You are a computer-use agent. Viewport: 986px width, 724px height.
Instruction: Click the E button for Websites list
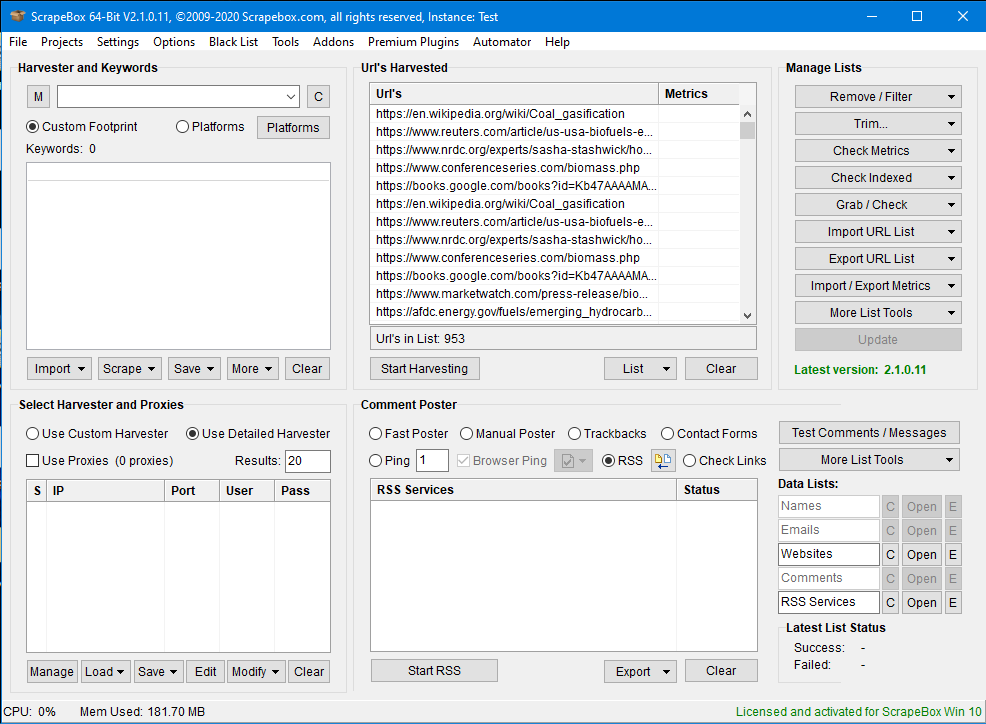tap(953, 554)
